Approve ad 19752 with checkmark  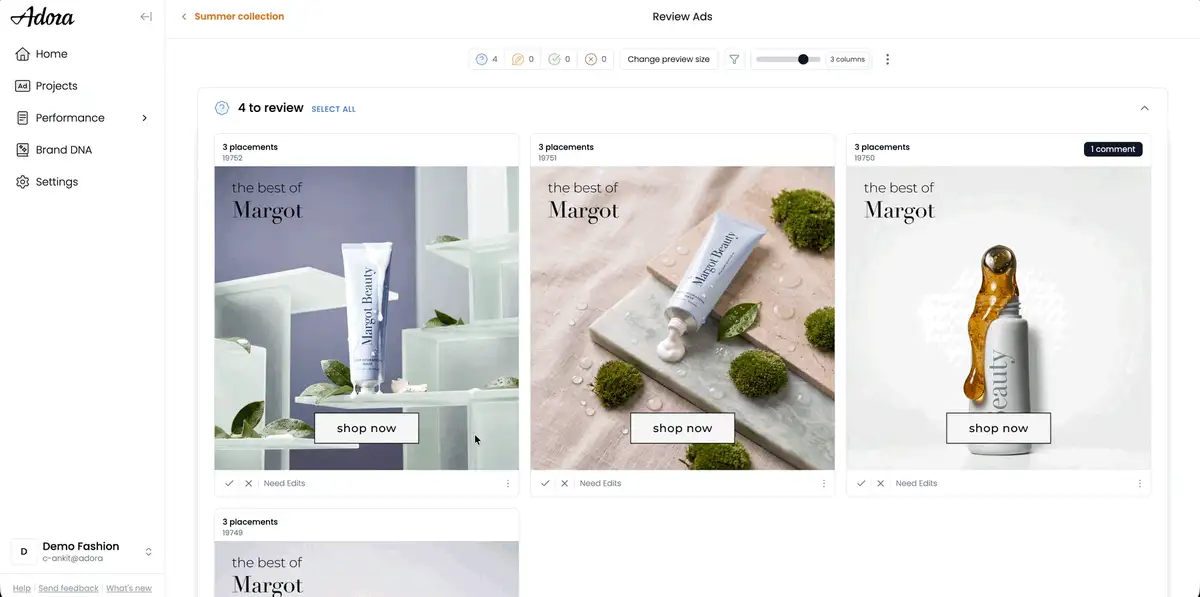[x=229, y=483]
